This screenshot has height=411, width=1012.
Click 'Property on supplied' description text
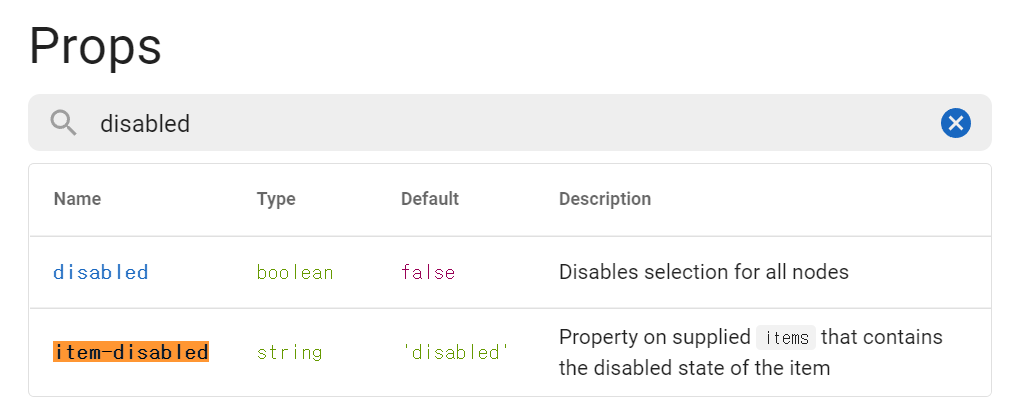(x=654, y=337)
